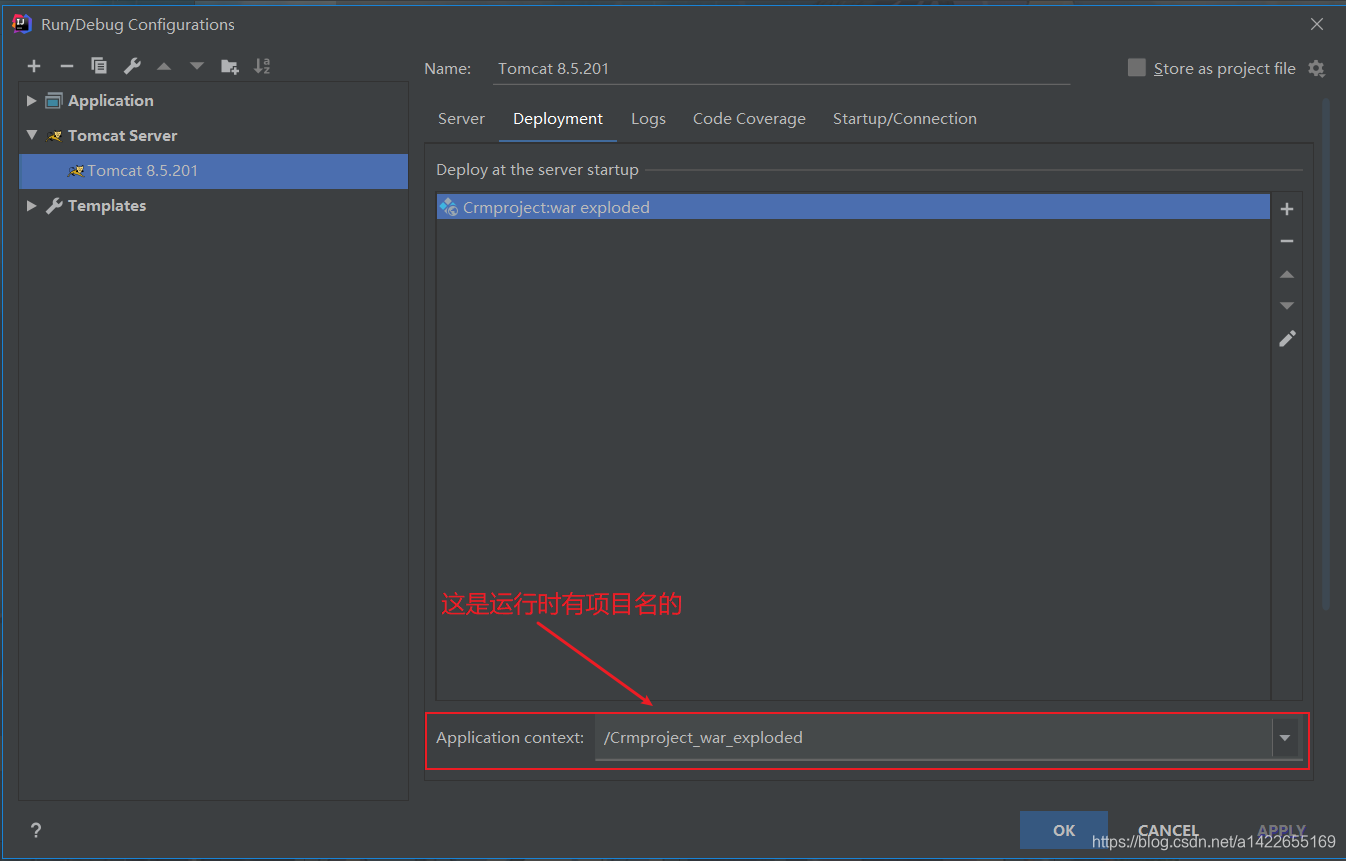Viewport: 1346px width, 861px height.
Task: Click the APPLY button
Action: point(1282,830)
